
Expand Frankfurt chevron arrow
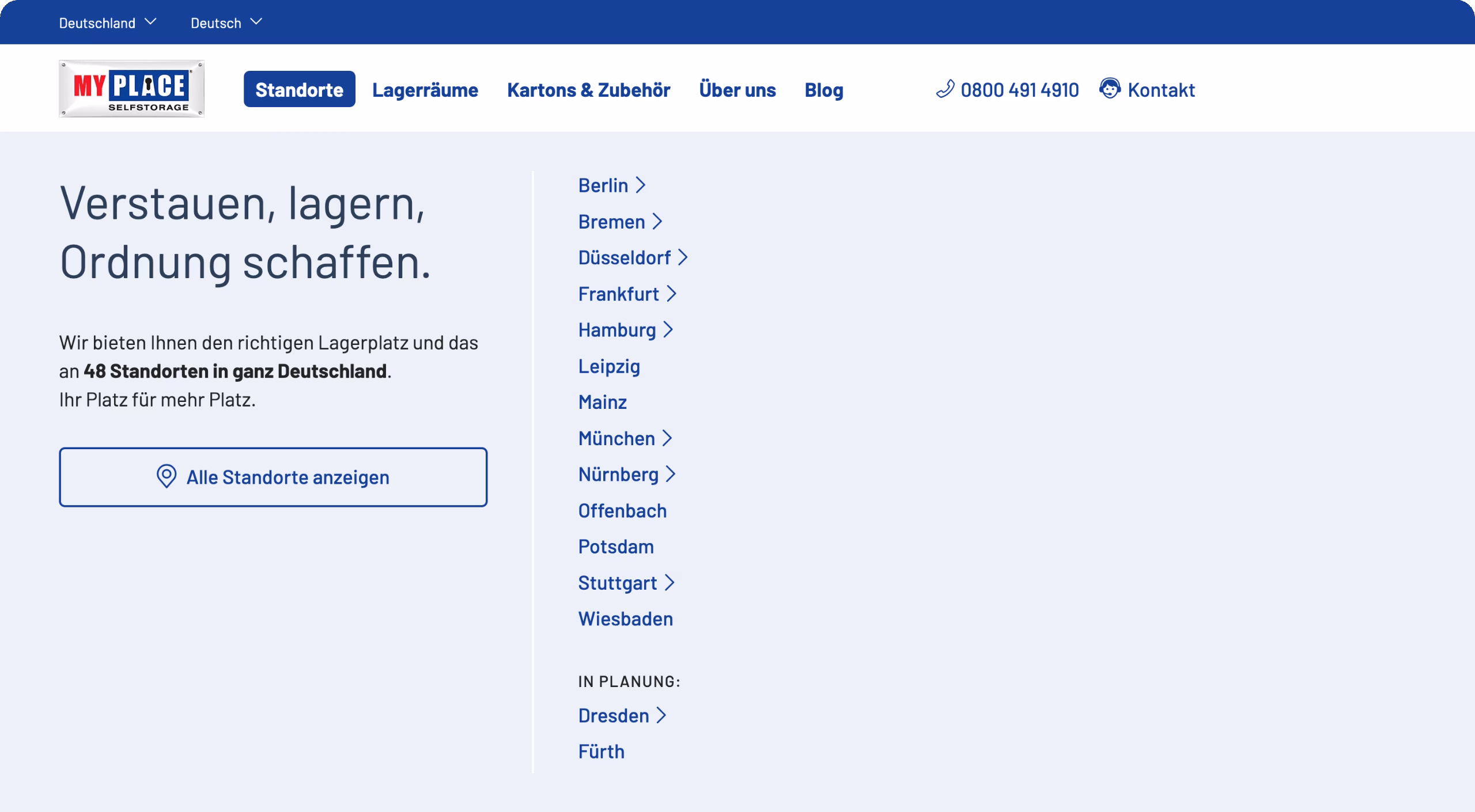[671, 294]
